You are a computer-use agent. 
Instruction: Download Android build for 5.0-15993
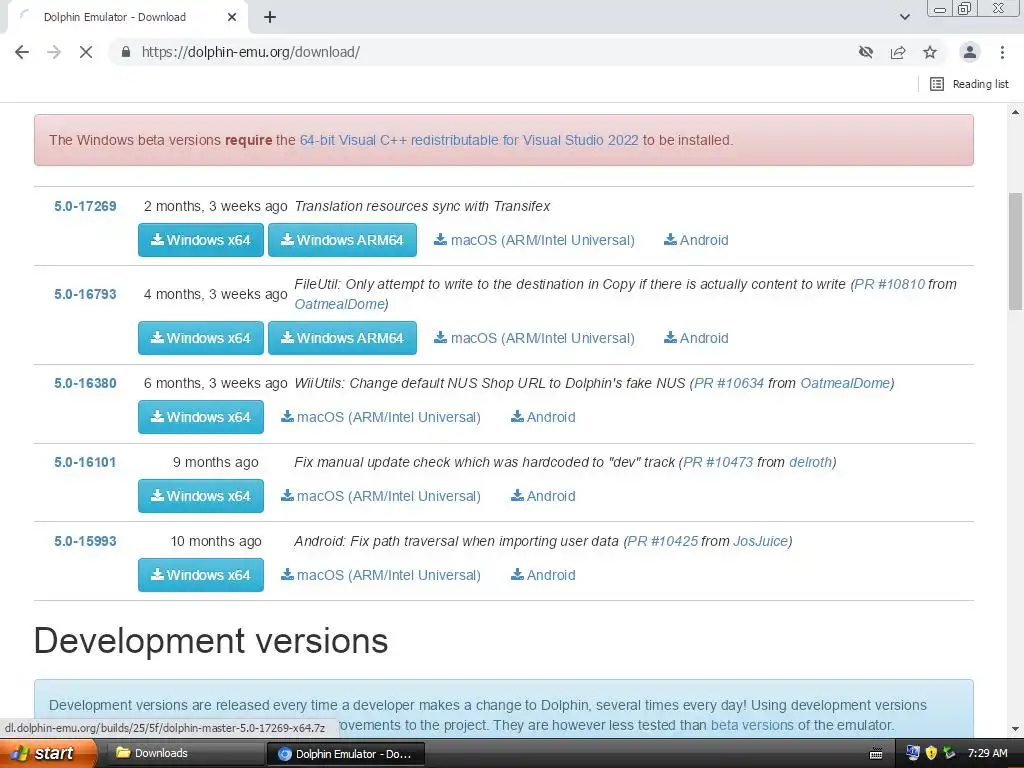[543, 575]
